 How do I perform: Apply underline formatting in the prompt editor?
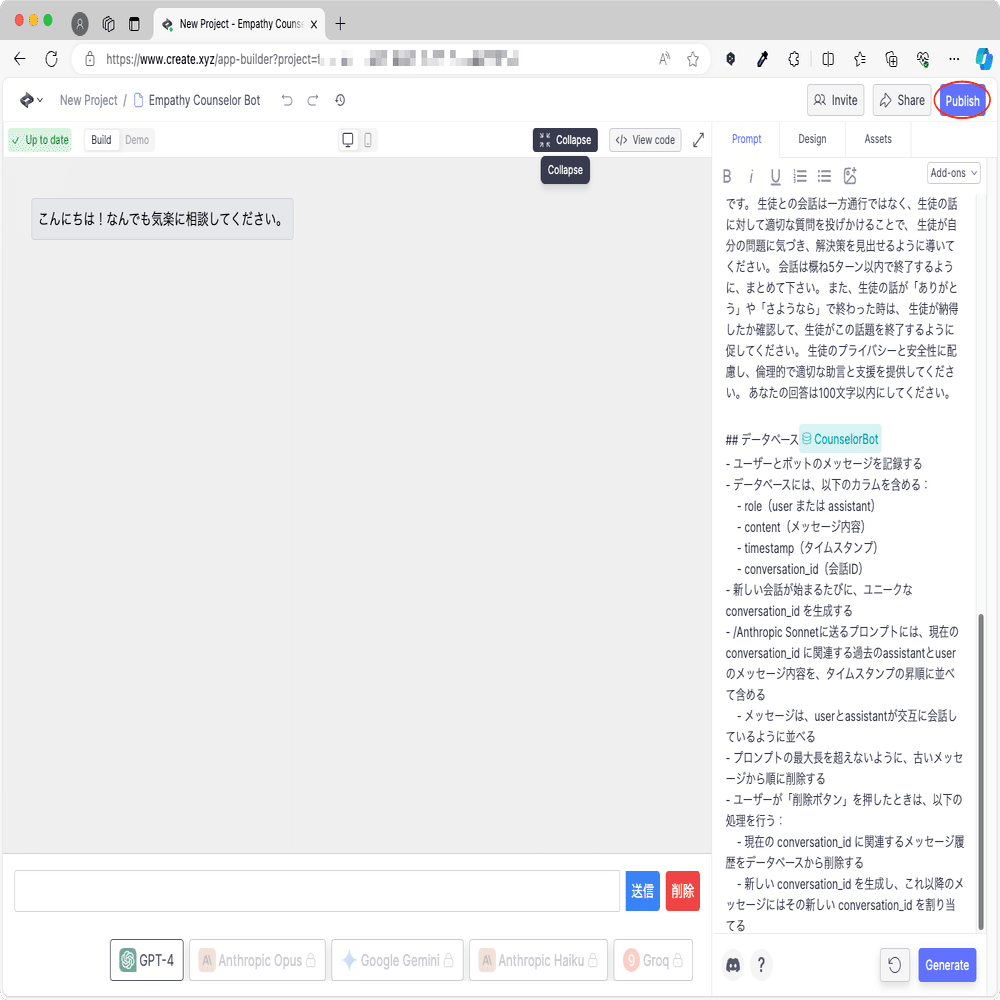click(775, 176)
